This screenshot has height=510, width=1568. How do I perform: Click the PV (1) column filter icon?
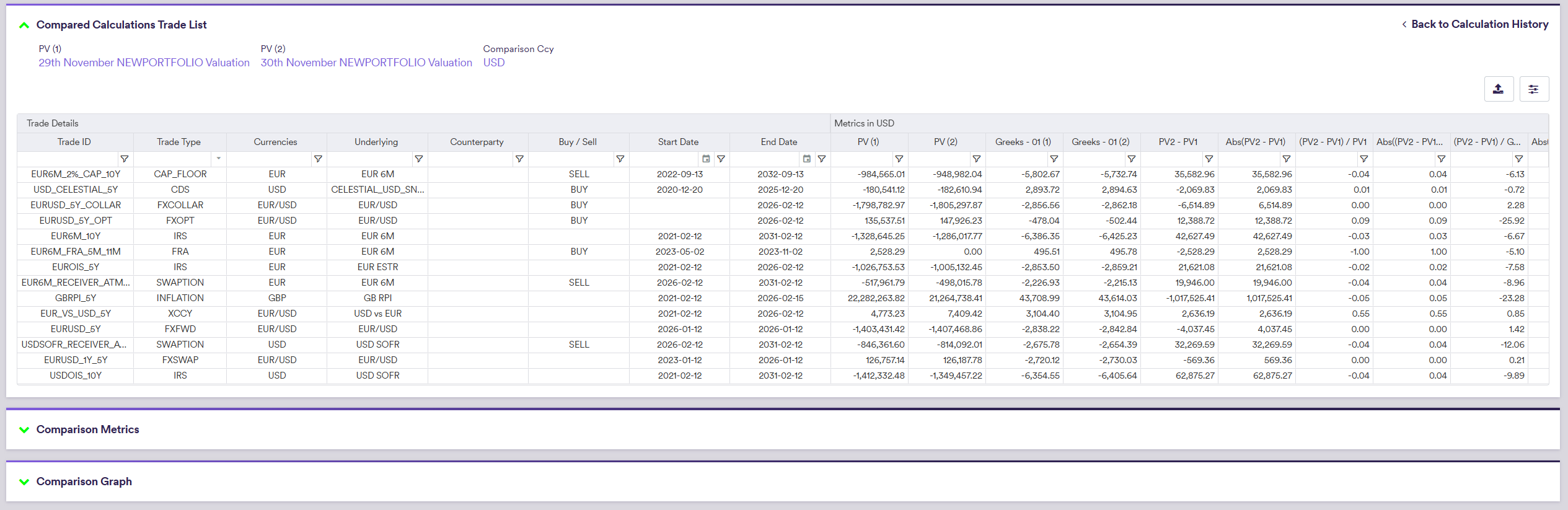(899, 159)
